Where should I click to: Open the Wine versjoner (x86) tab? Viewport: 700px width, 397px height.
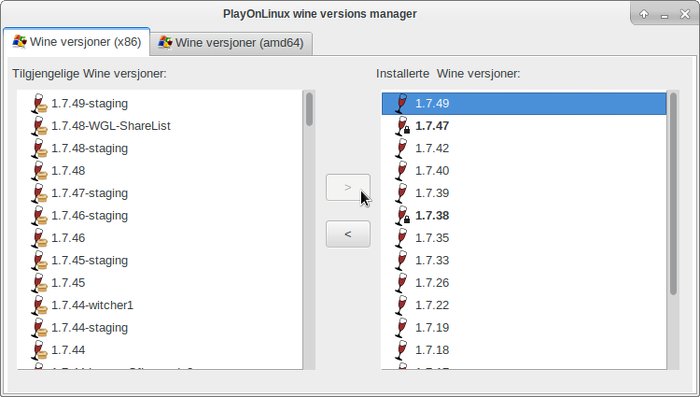click(x=76, y=42)
